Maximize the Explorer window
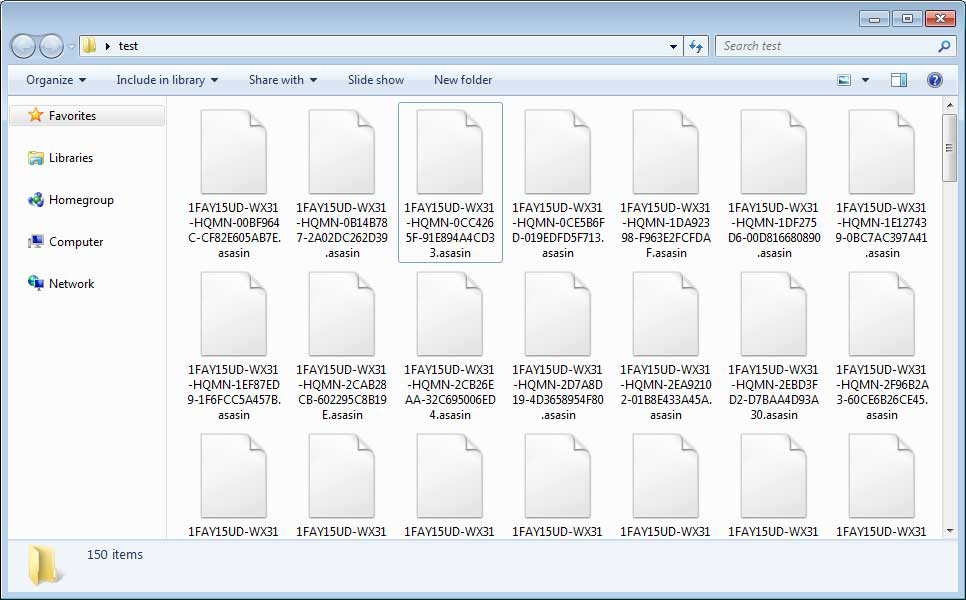 [x=907, y=18]
